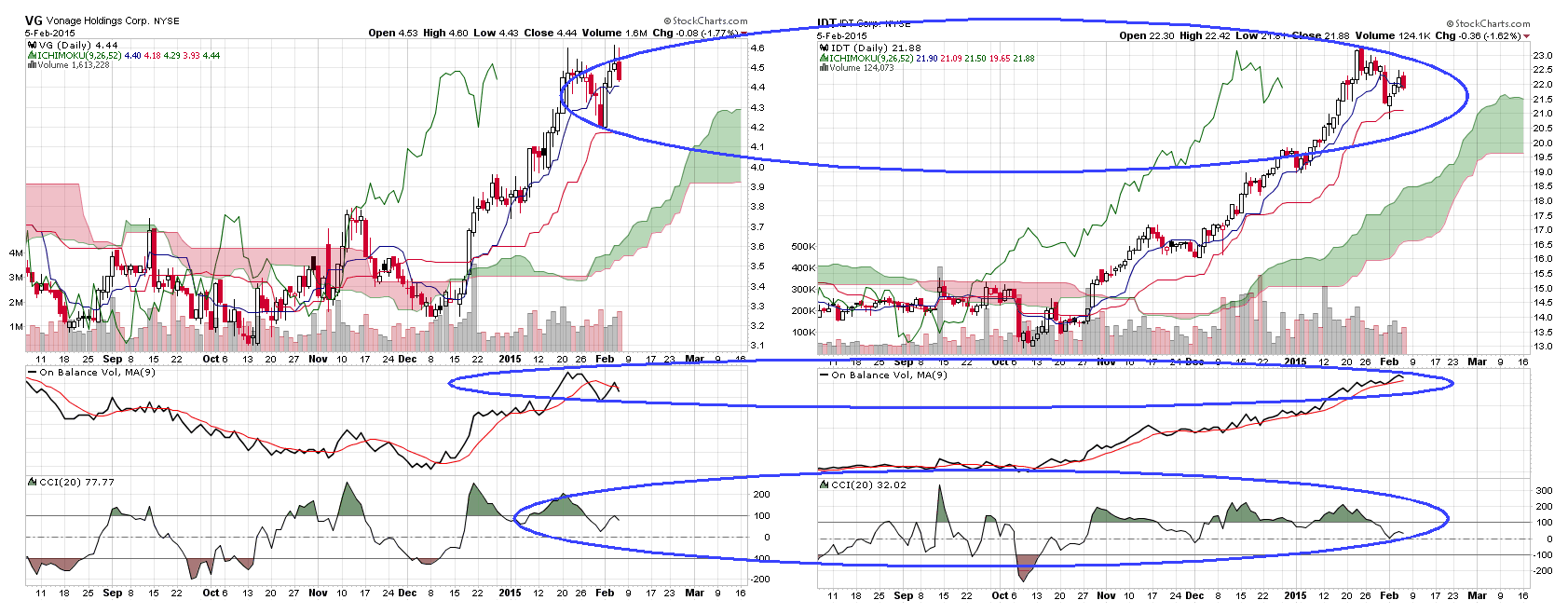
Task: Click the volume bars icon beside Volume 124,073
Action: 824,67
